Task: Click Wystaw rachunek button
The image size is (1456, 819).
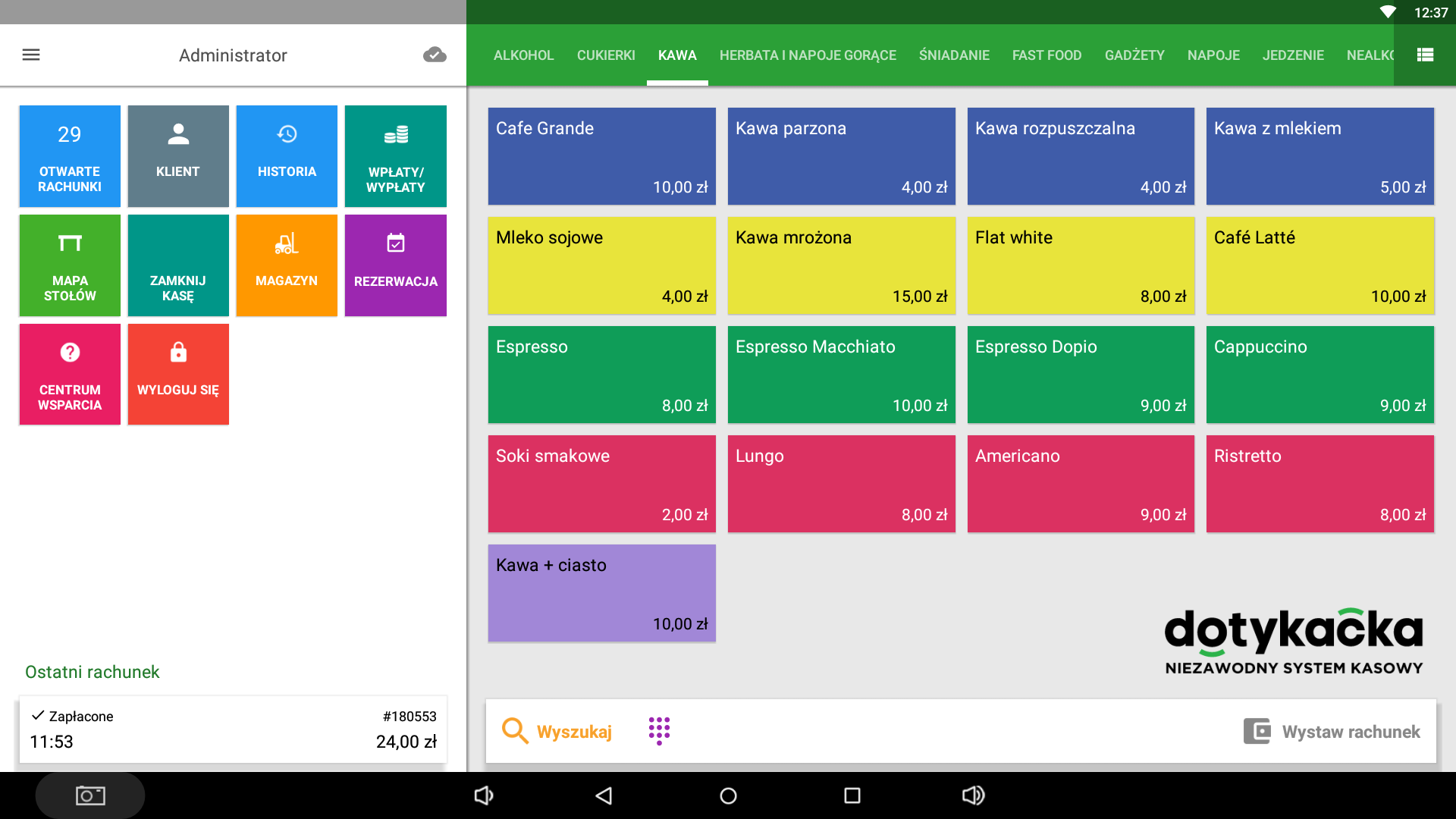Action: (x=1332, y=732)
